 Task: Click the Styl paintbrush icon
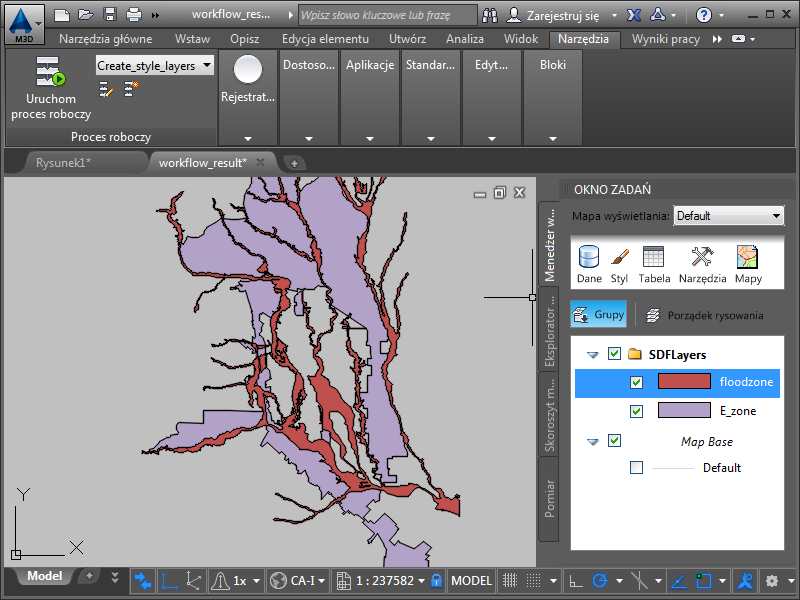pyautogui.click(x=619, y=264)
